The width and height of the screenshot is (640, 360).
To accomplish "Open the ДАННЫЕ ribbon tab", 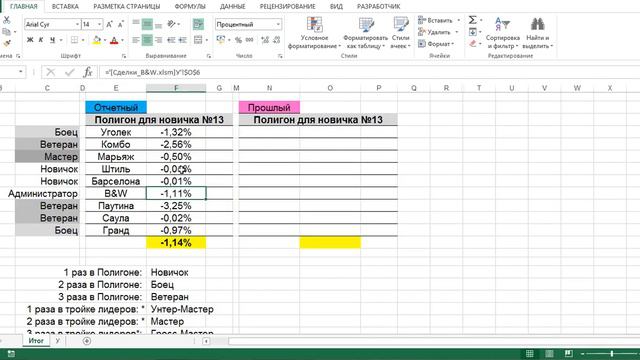I will pyautogui.click(x=233, y=7).
